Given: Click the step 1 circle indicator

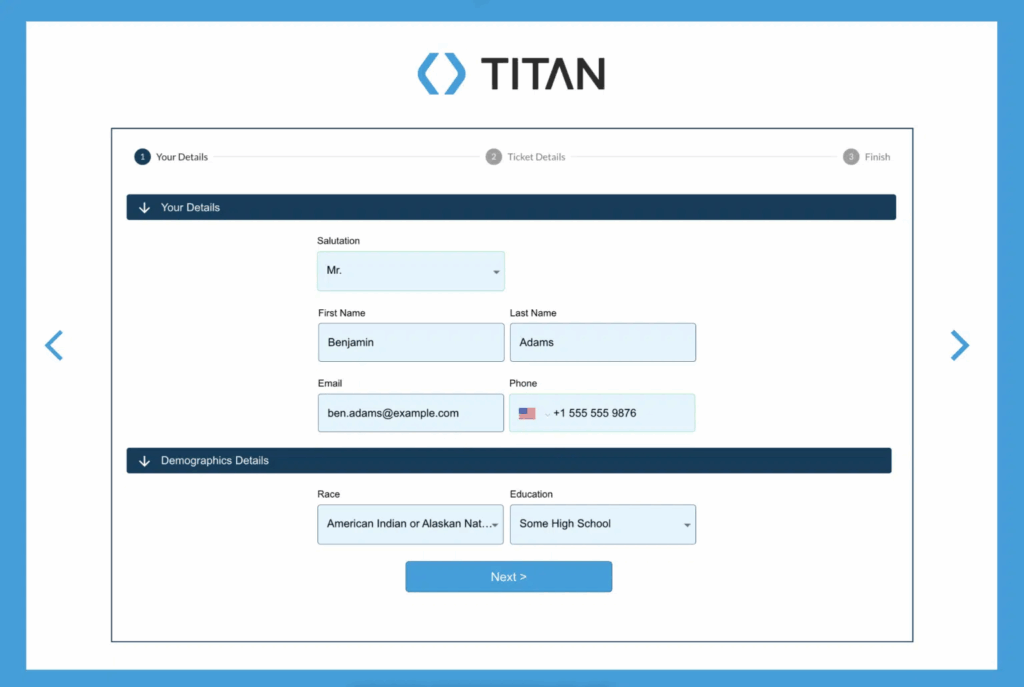Looking at the screenshot, I should click(x=142, y=156).
